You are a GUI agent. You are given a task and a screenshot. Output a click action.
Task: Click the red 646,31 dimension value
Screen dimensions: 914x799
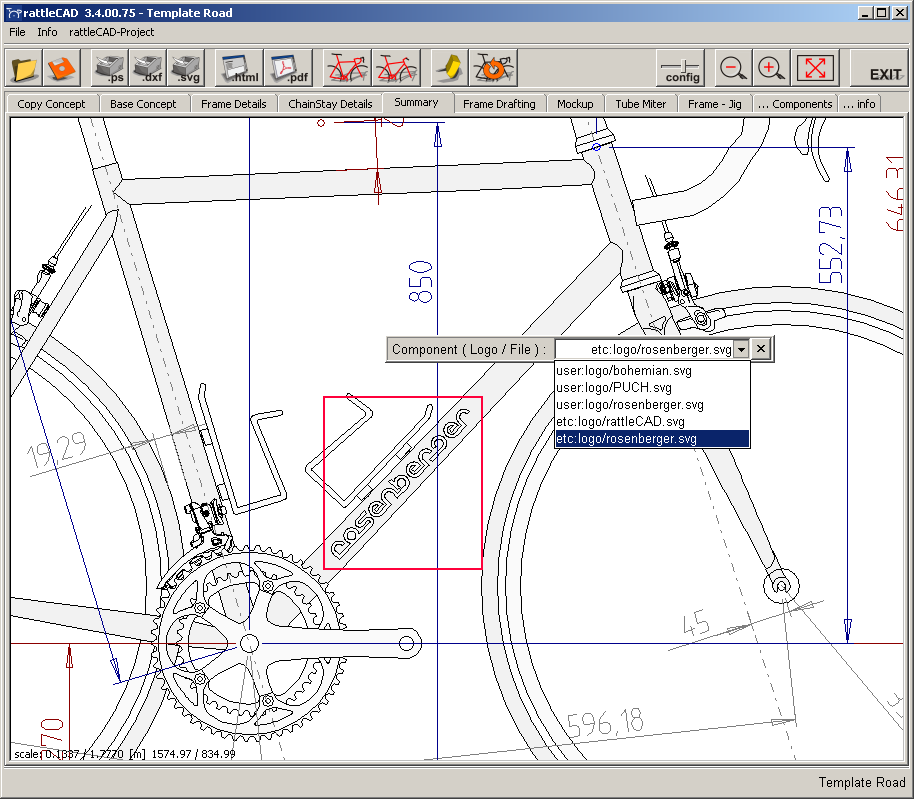[x=895, y=193]
